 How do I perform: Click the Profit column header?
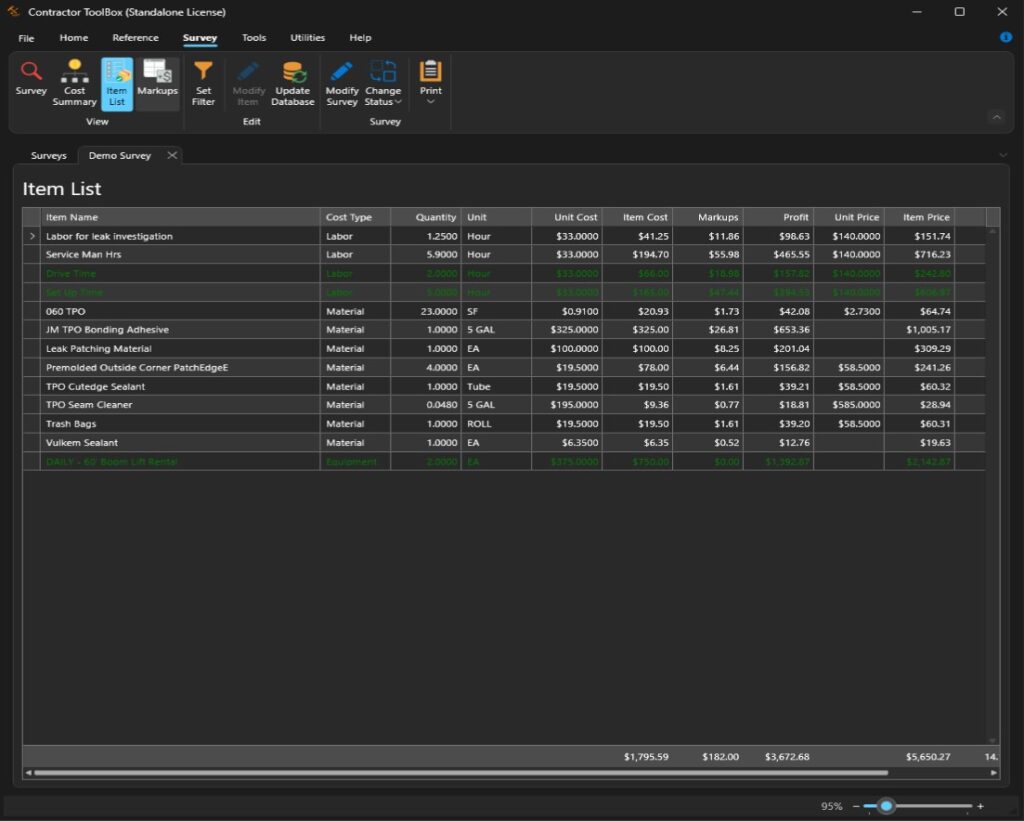pyautogui.click(x=777, y=217)
